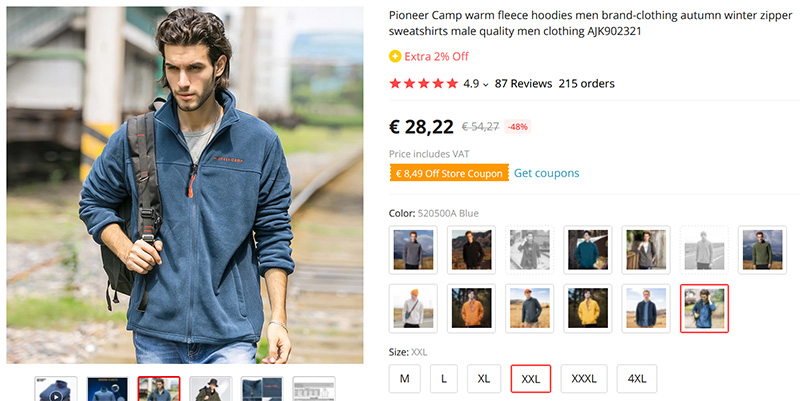Image resolution: width=800 pixels, height=401 pixels.
Task: Click Get coupons link
Action: (x=546, y=173)
